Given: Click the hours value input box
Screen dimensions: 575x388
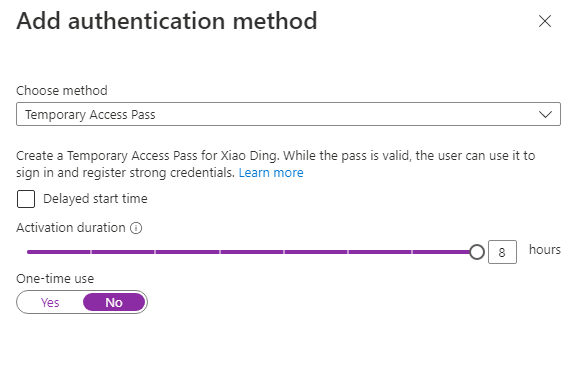Looking at the screenshot, I should 502,252.
